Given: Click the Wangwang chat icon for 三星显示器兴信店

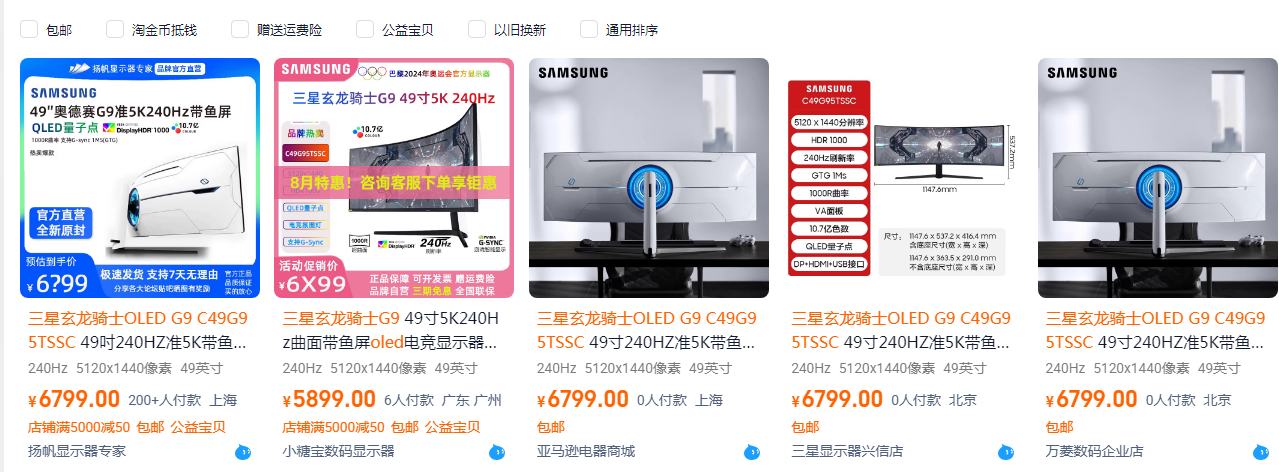Looking at the screenshot, I should click(1007, 453).
